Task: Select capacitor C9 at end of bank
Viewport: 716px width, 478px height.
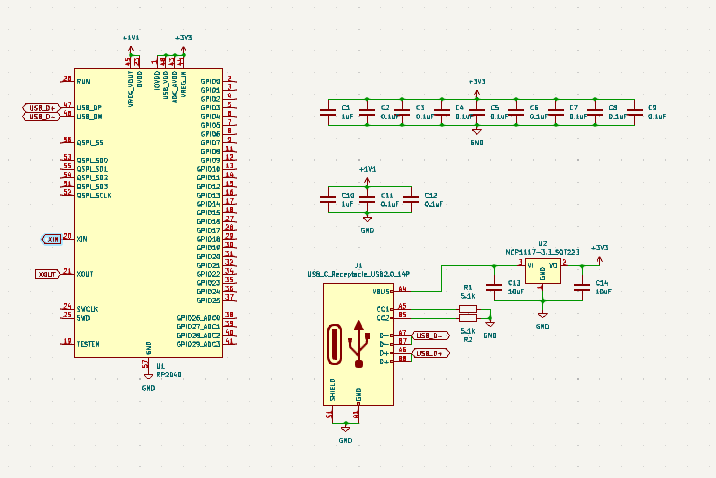Action: [633, 112]
